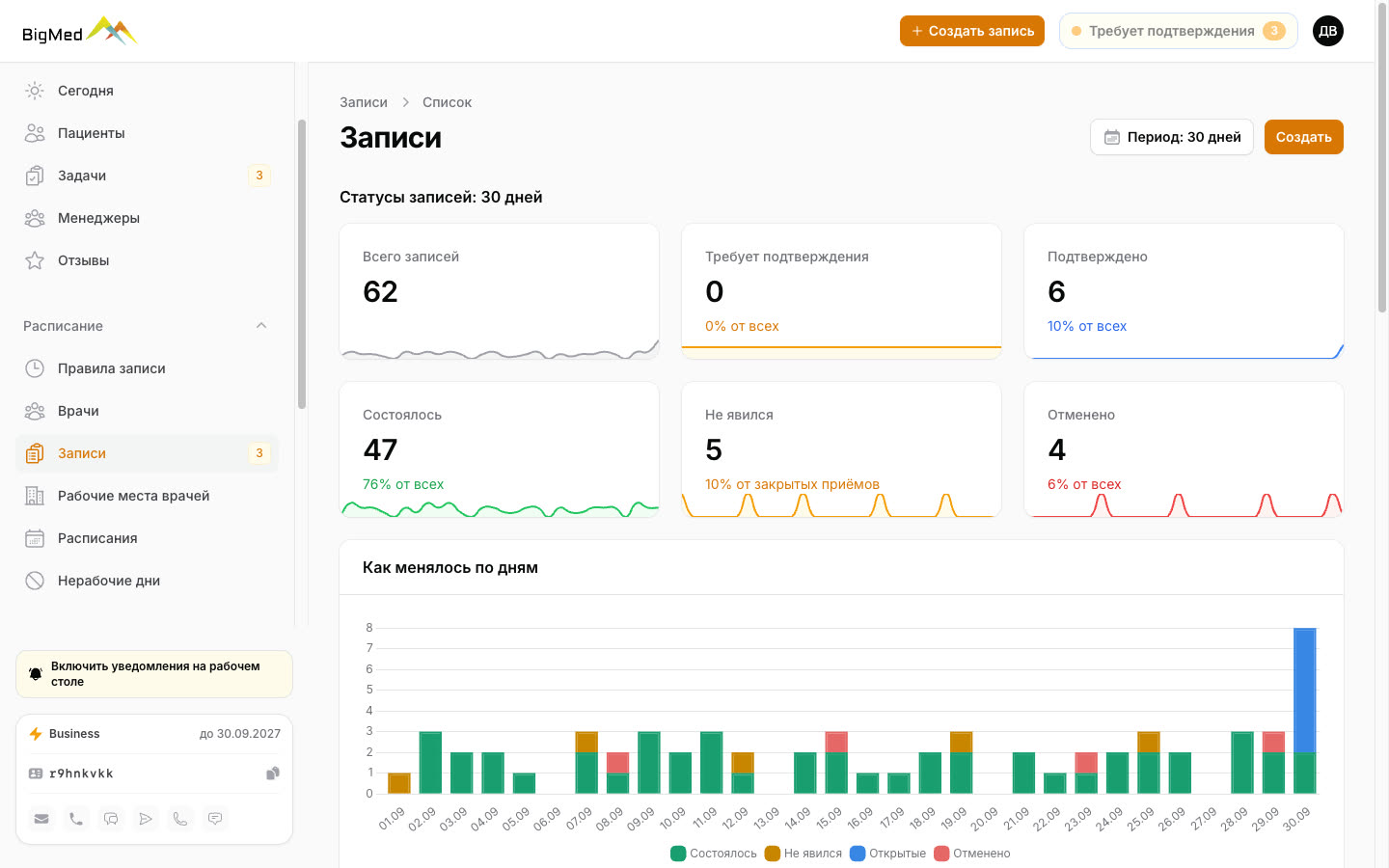Click the double chat bubbles icon
Screen dimensions: 1389x868
point(111,819)
